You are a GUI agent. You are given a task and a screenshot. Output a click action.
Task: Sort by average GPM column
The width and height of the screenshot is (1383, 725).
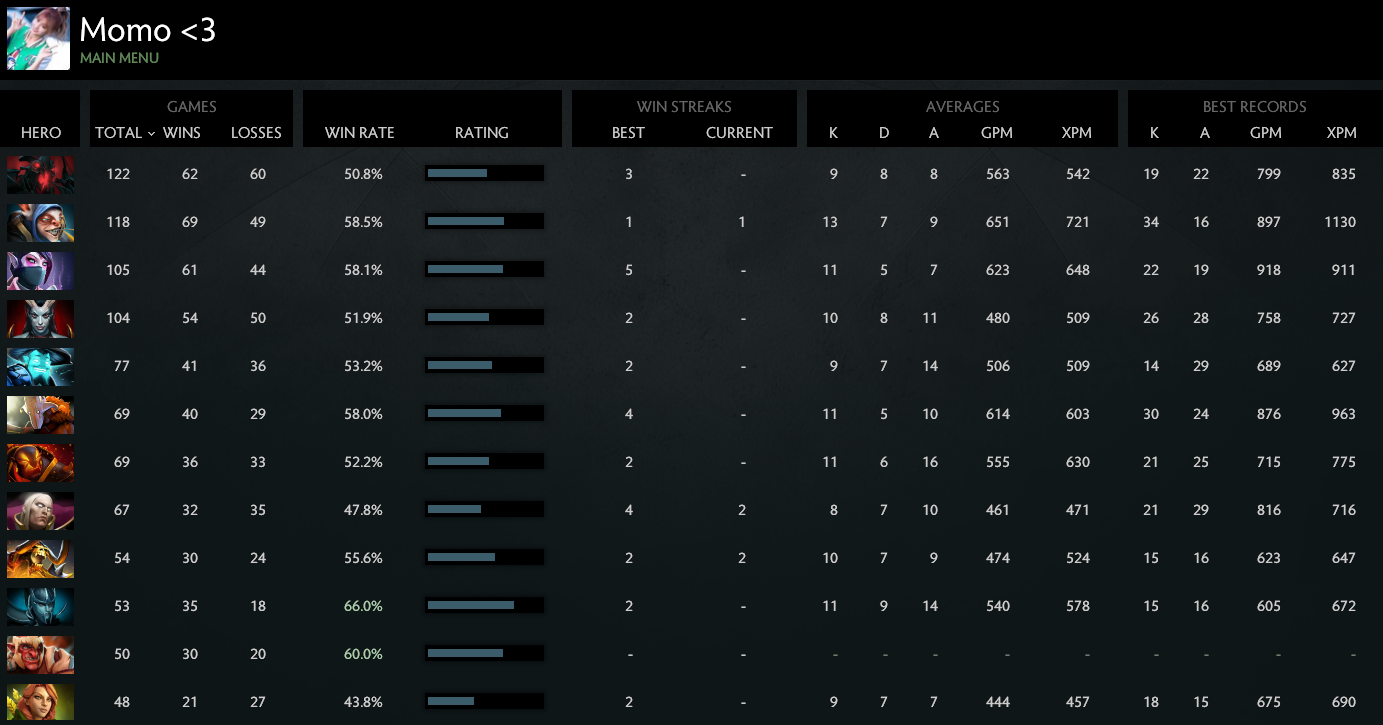997,132
